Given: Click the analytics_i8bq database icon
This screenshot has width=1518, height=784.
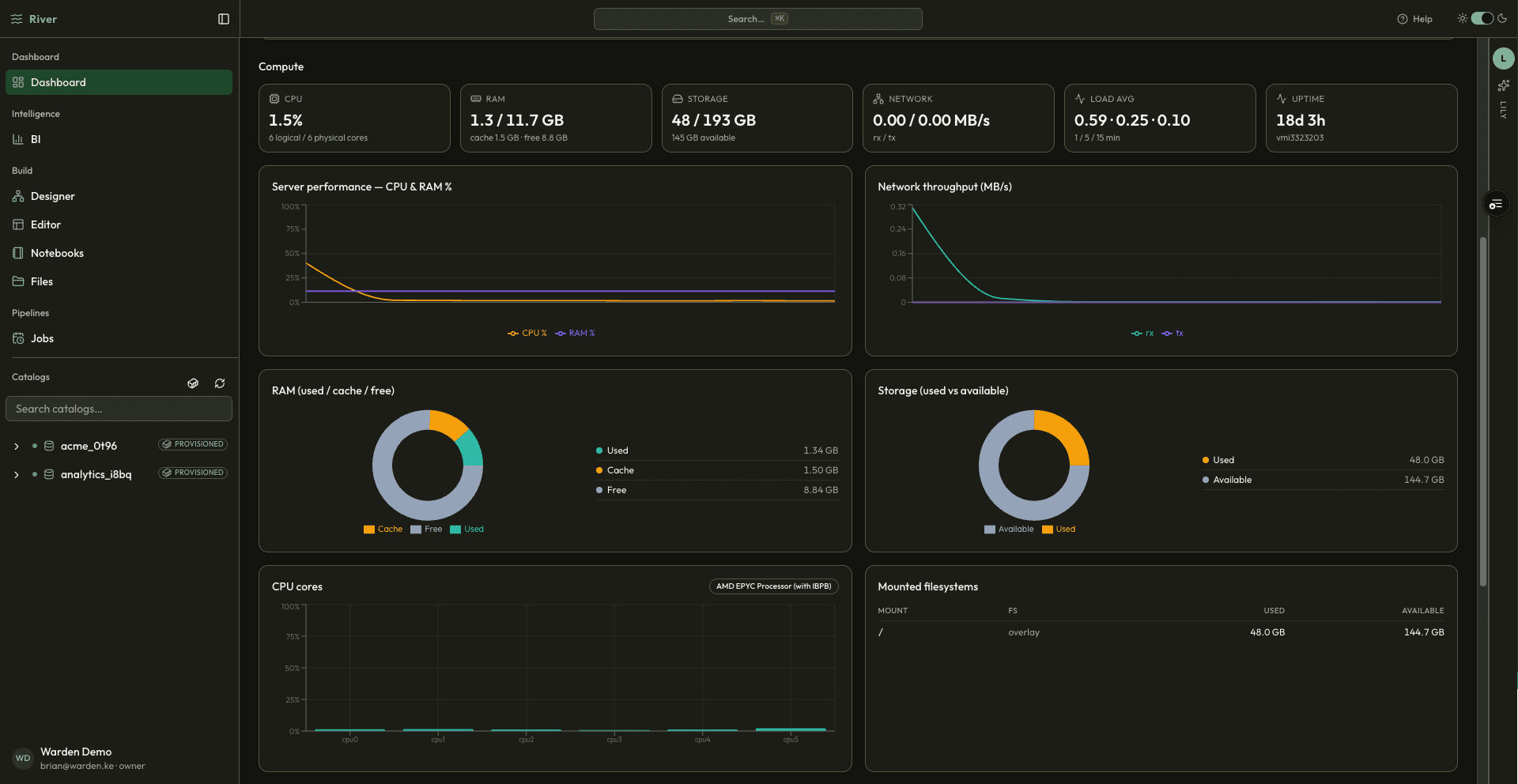Looking at the screenshot, I should click(x=49, y=474).
